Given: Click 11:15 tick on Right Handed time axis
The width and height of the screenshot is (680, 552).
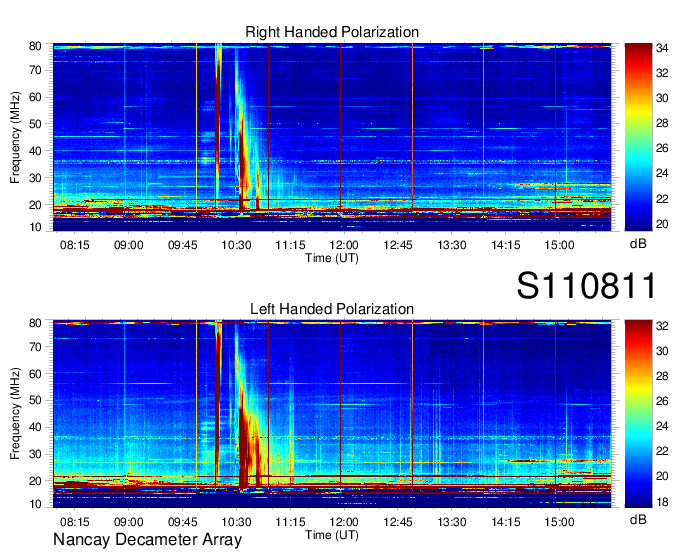Looking at the screenshot, I should (290, 245).
